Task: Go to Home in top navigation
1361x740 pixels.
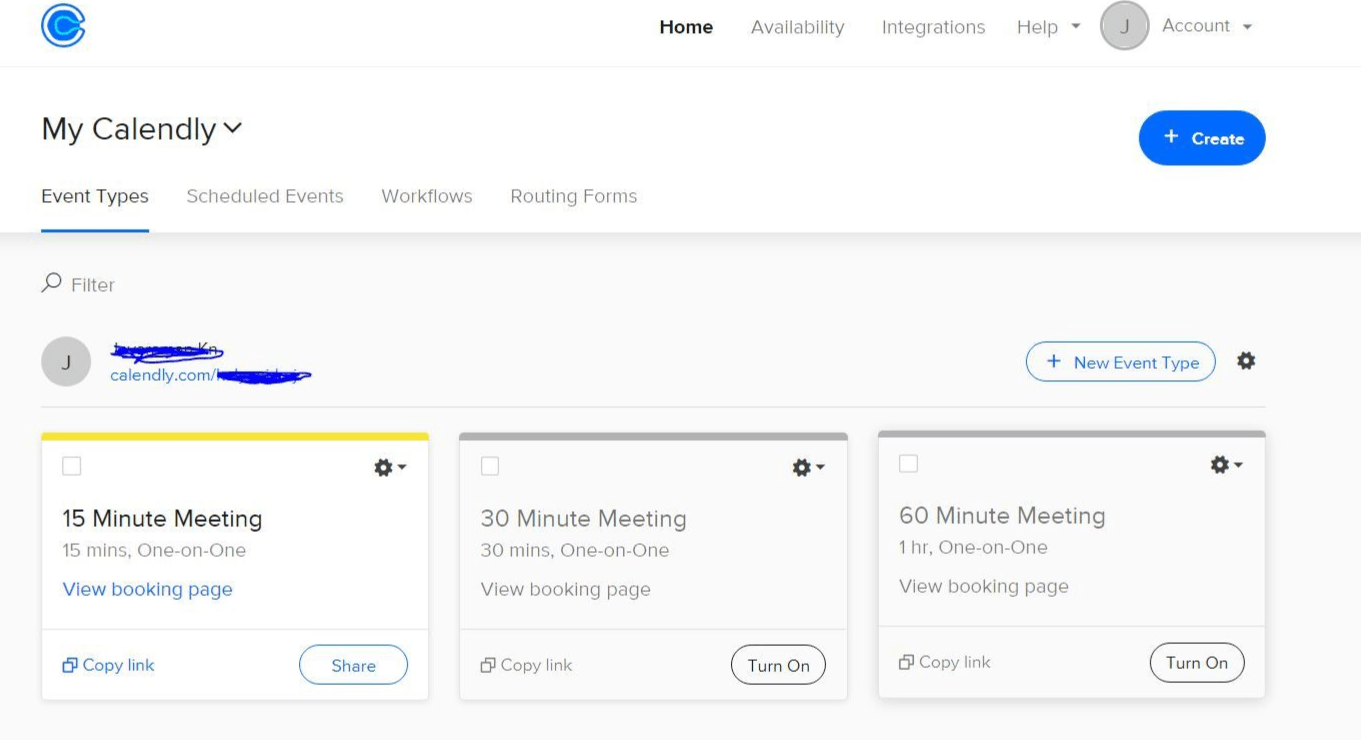Action: (686, 27)
